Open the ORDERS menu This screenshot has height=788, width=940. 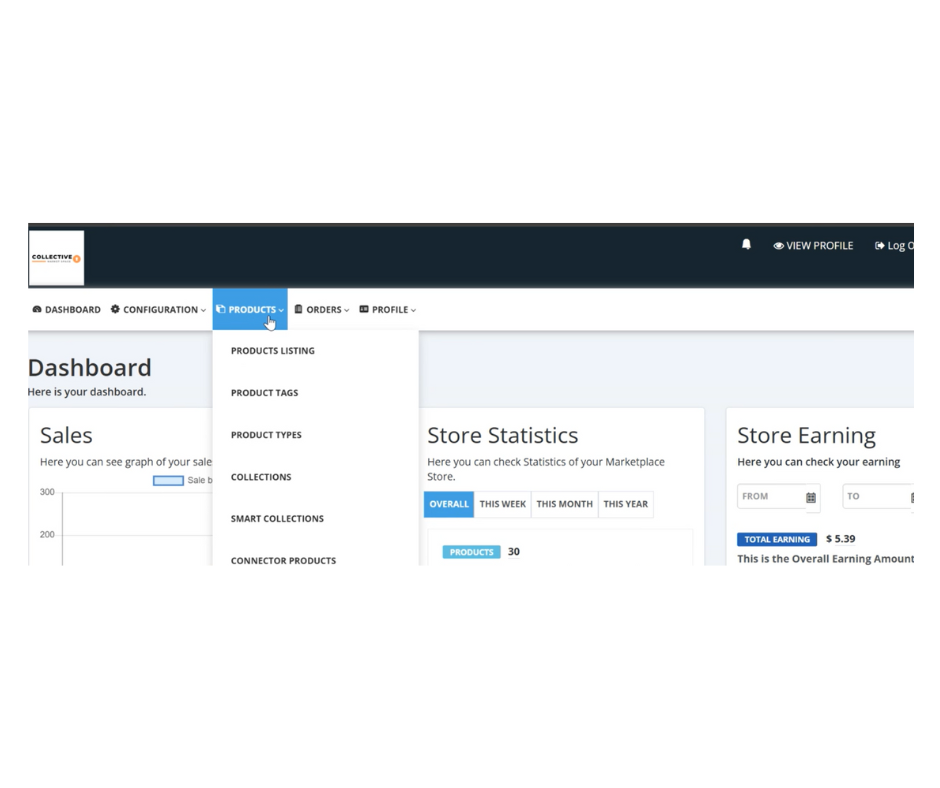pos(322,310)
